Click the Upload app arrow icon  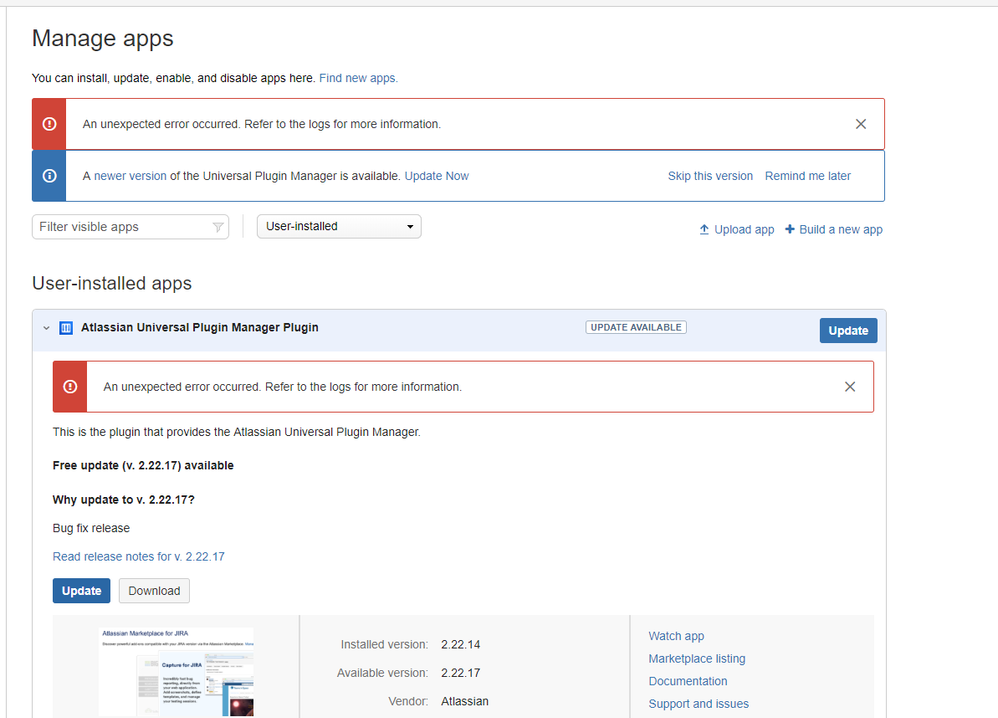click(x=704, y=229)
